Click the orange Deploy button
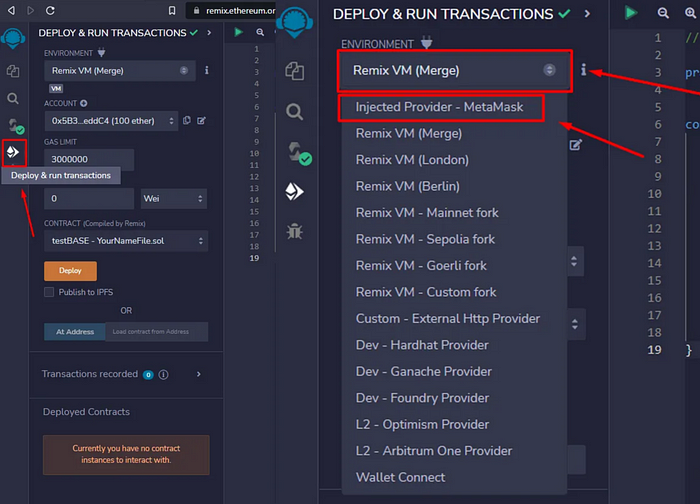 click(x=70, y=271)
